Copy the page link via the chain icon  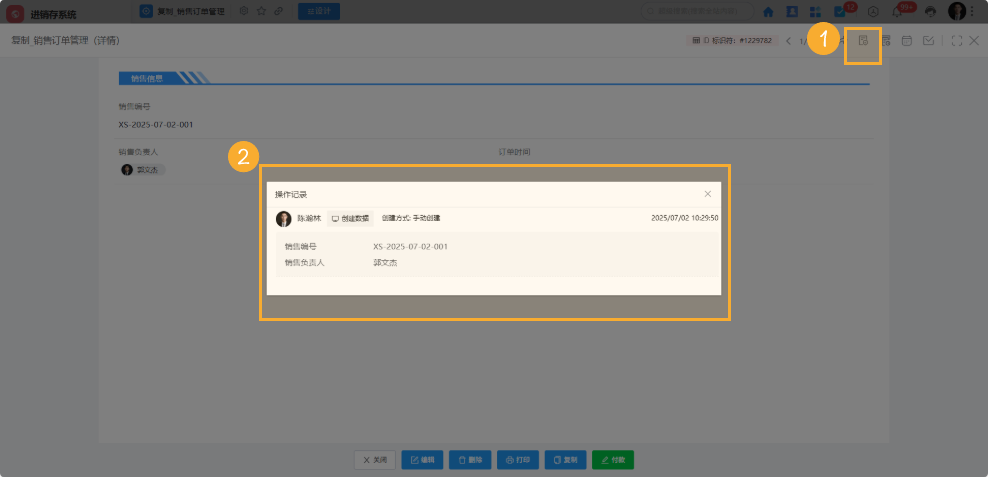278,11
